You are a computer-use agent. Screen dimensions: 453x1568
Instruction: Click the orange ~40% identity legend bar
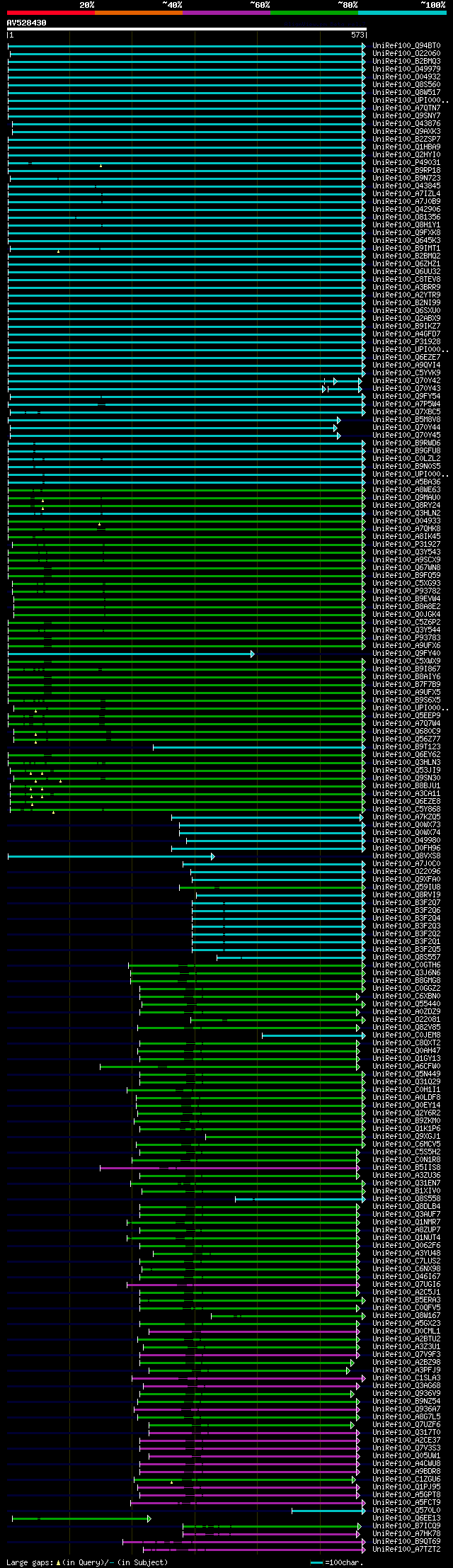tap(139, 13)
